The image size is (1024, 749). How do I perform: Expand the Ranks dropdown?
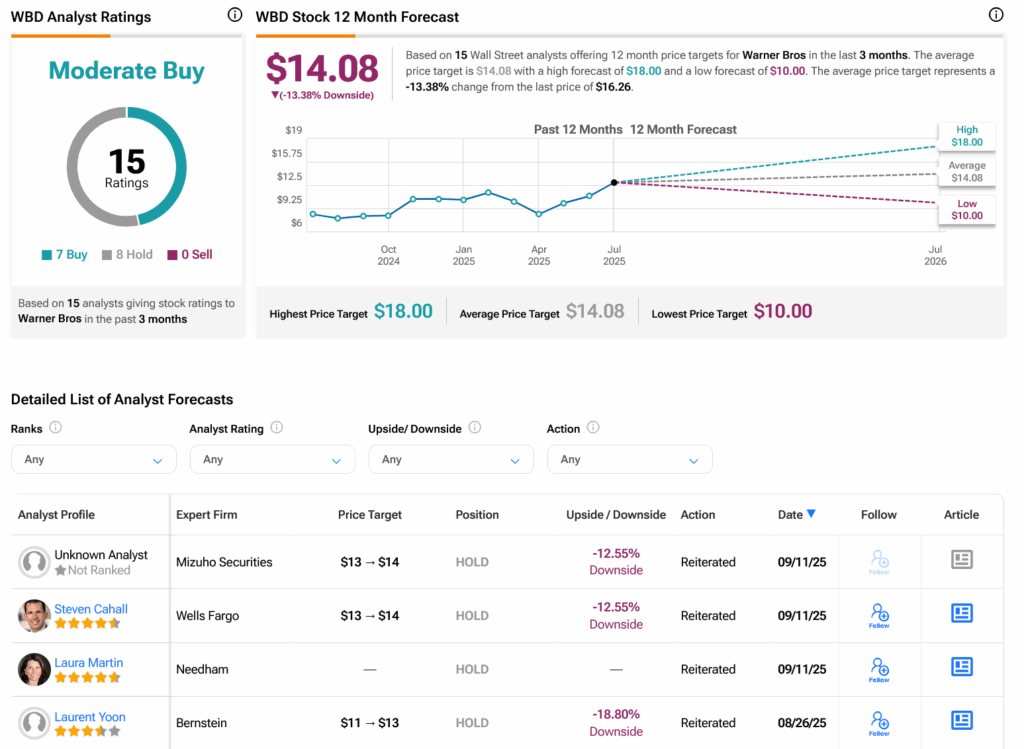pos(93,459)
